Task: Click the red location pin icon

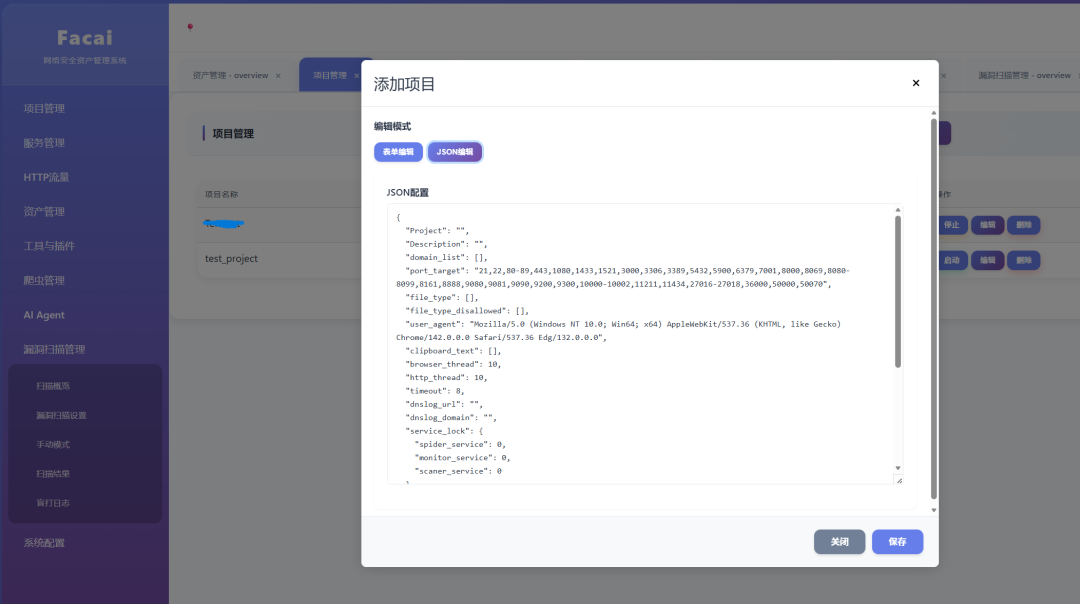Action: 190,28
